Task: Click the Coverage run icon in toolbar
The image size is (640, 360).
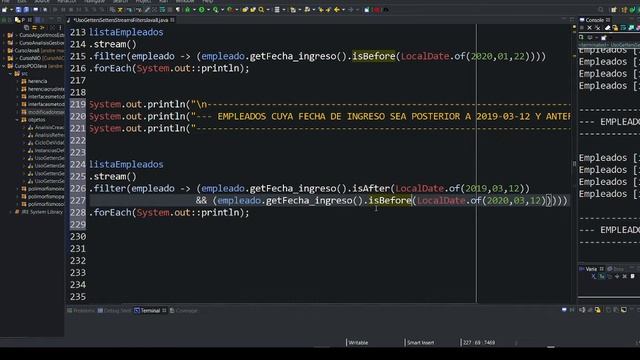Action: point(216,9)
